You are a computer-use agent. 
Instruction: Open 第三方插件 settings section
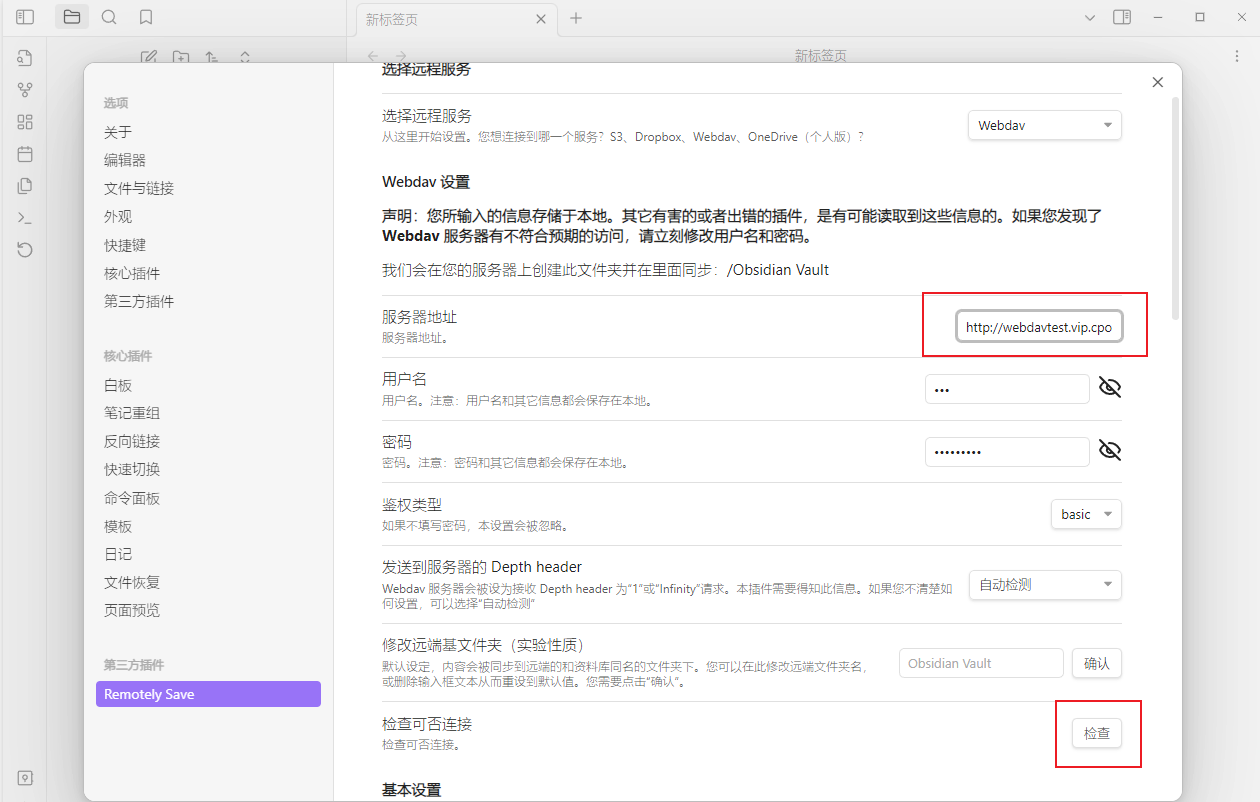(x=139, y=301)
